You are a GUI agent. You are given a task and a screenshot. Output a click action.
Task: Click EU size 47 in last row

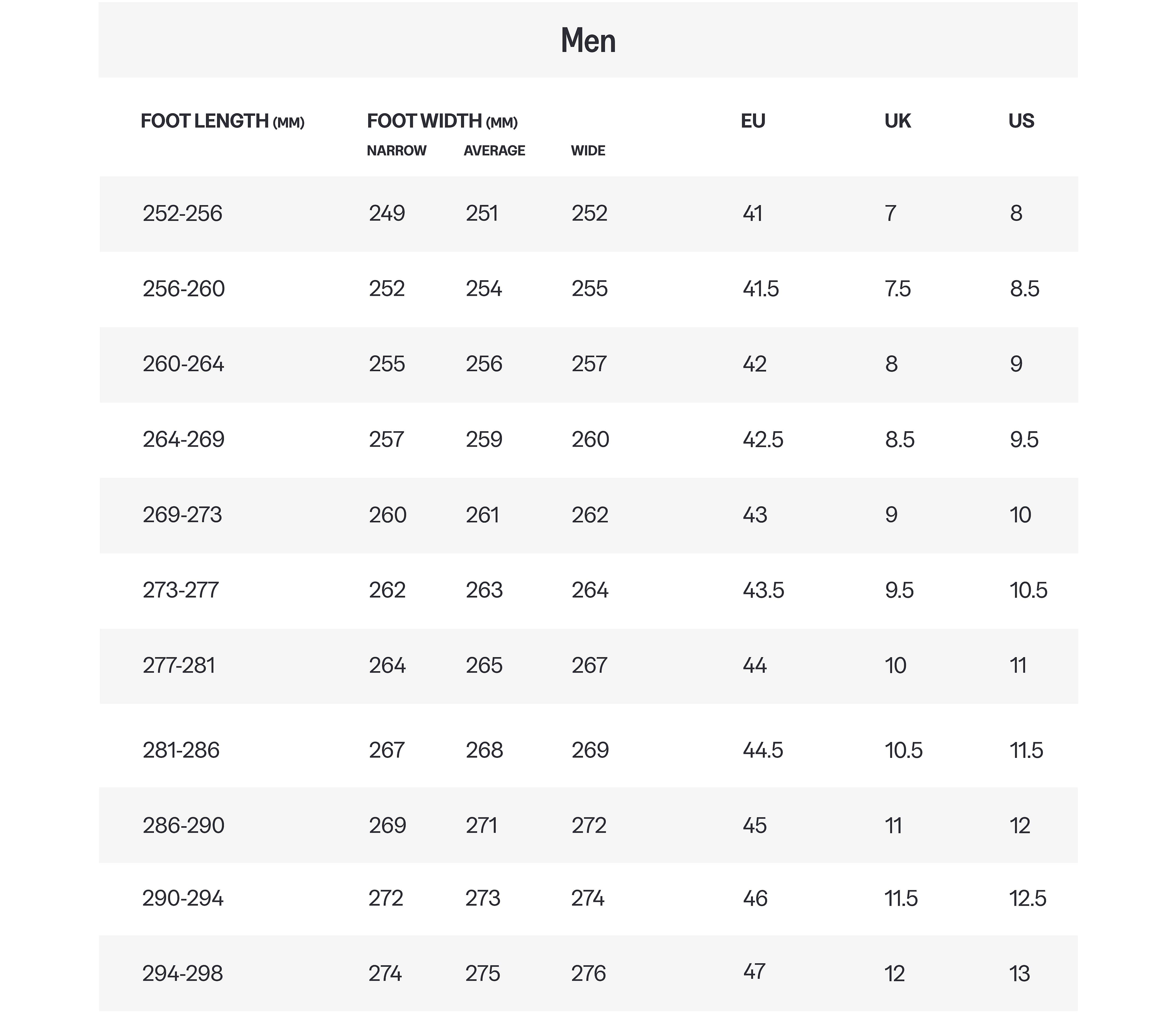754,972
